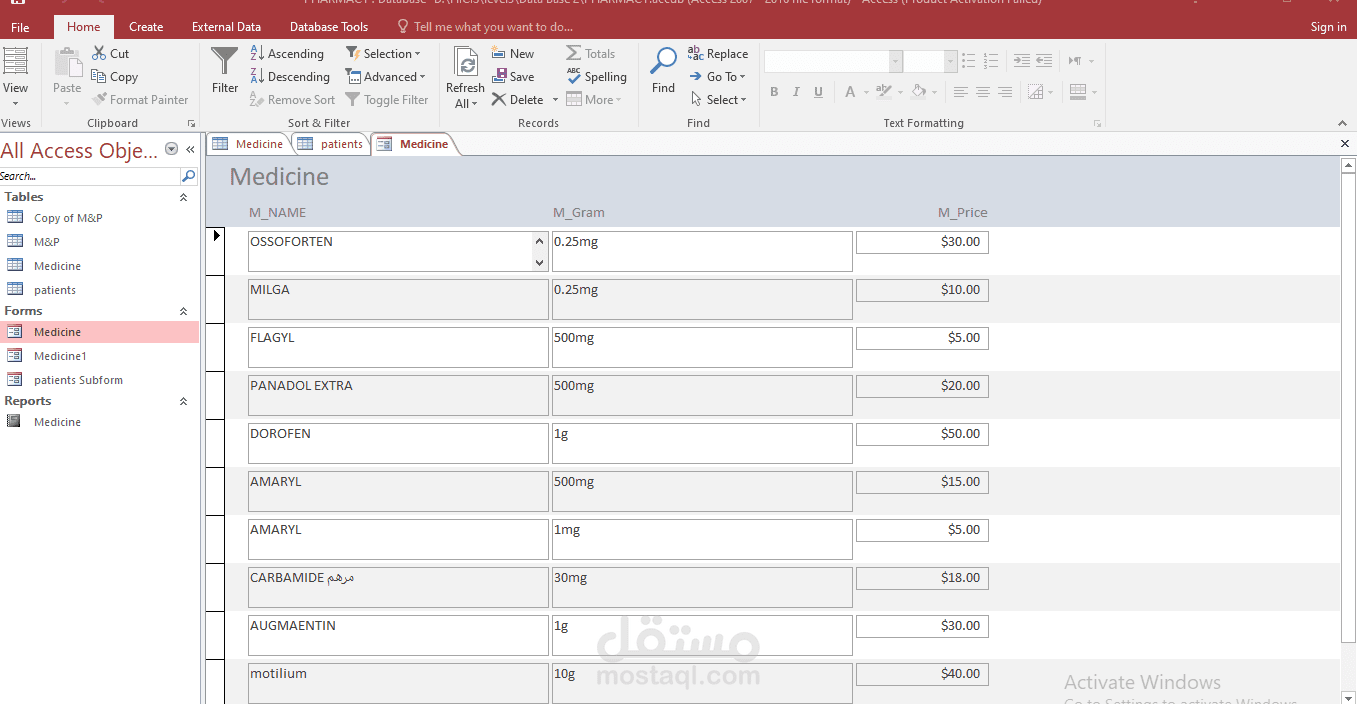Open the All Access Objects category menu arrow

pos(171,149)
